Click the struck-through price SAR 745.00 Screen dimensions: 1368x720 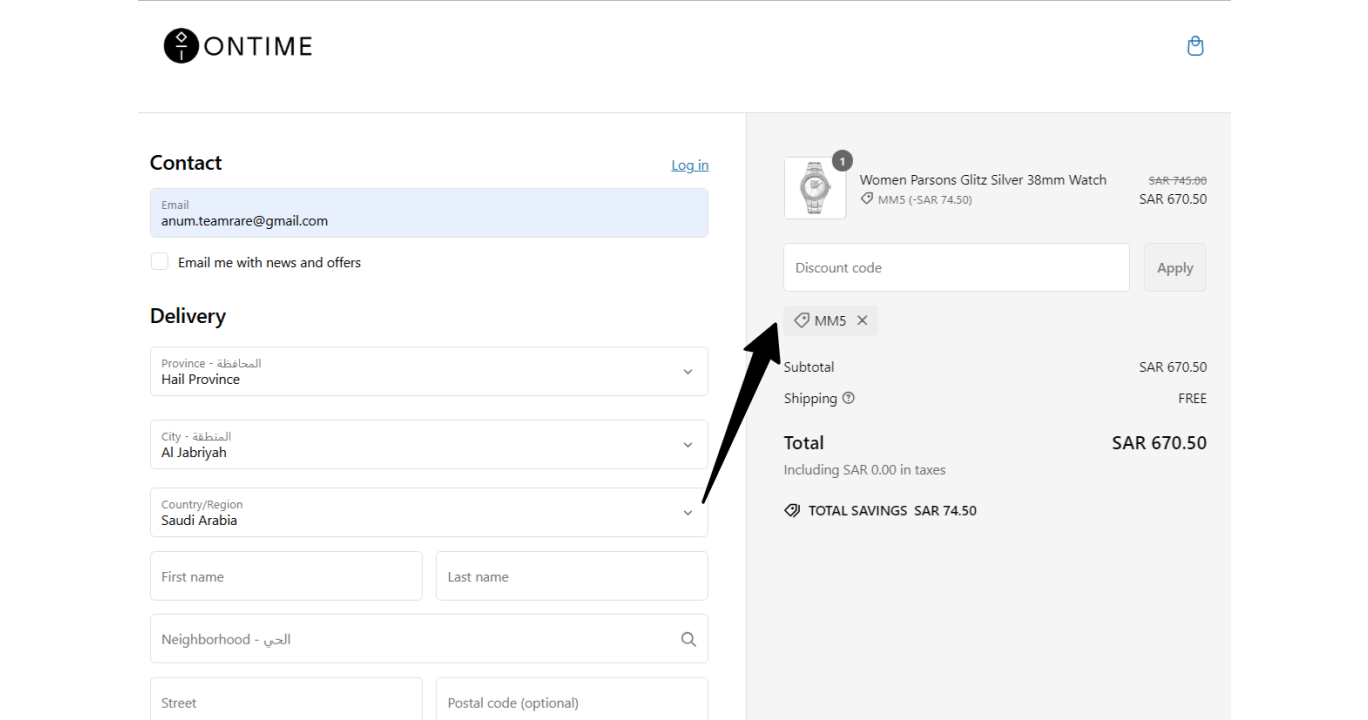click(x=1177, y=181)
